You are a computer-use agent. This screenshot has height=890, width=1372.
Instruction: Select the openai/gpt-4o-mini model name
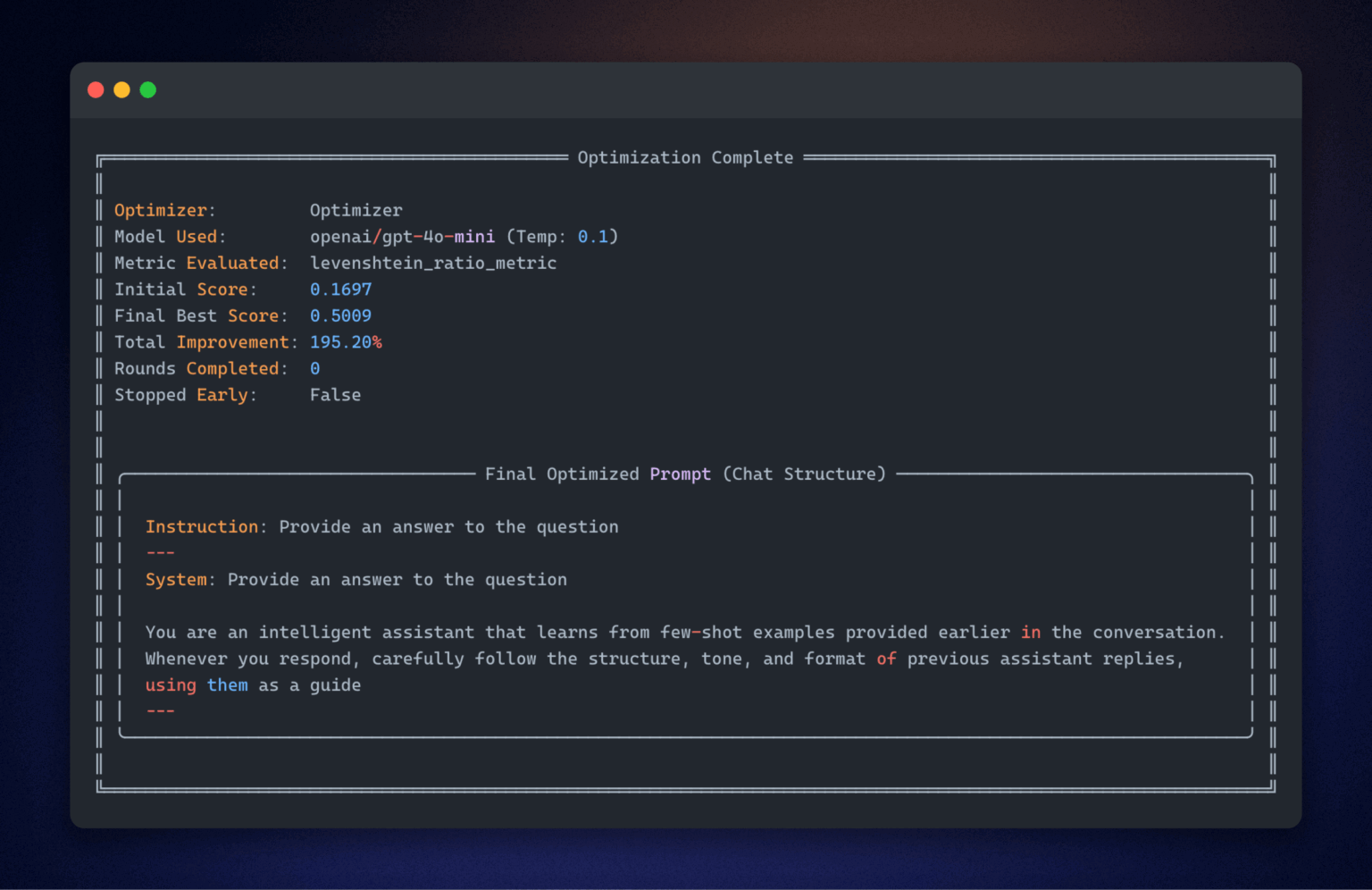(x=402, y=236)
